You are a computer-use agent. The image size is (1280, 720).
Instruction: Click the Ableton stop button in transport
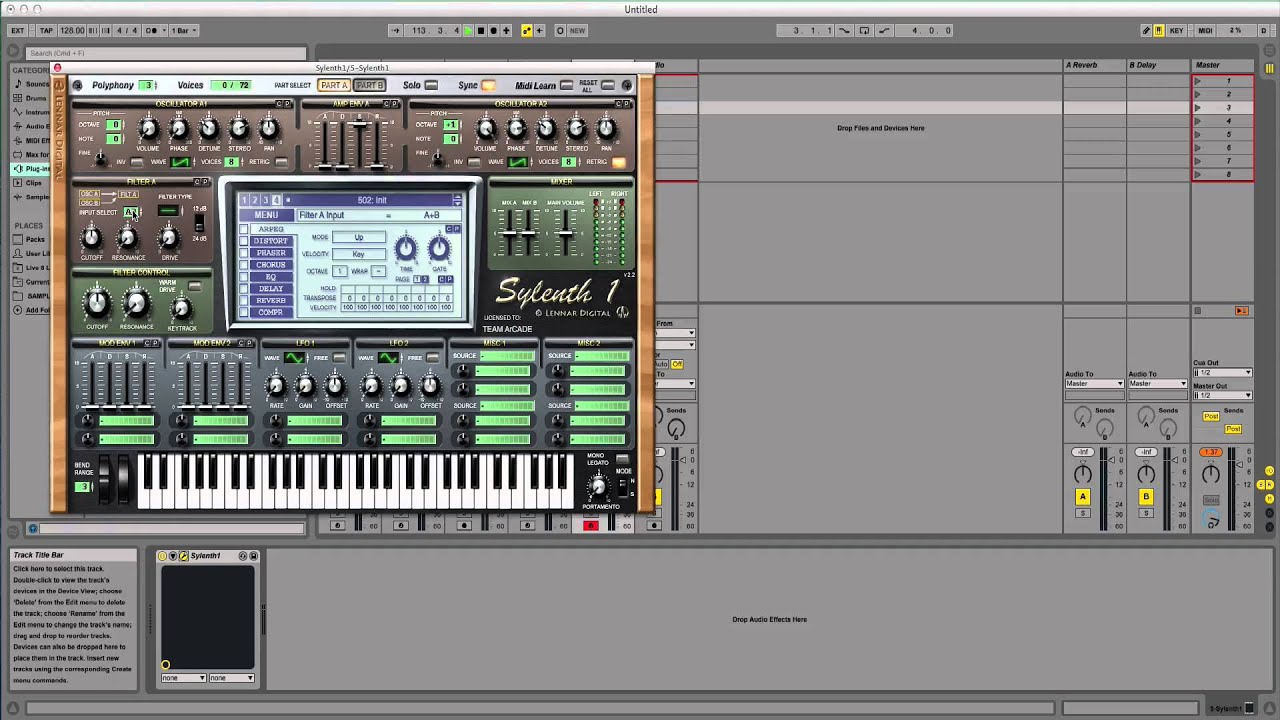481,30
